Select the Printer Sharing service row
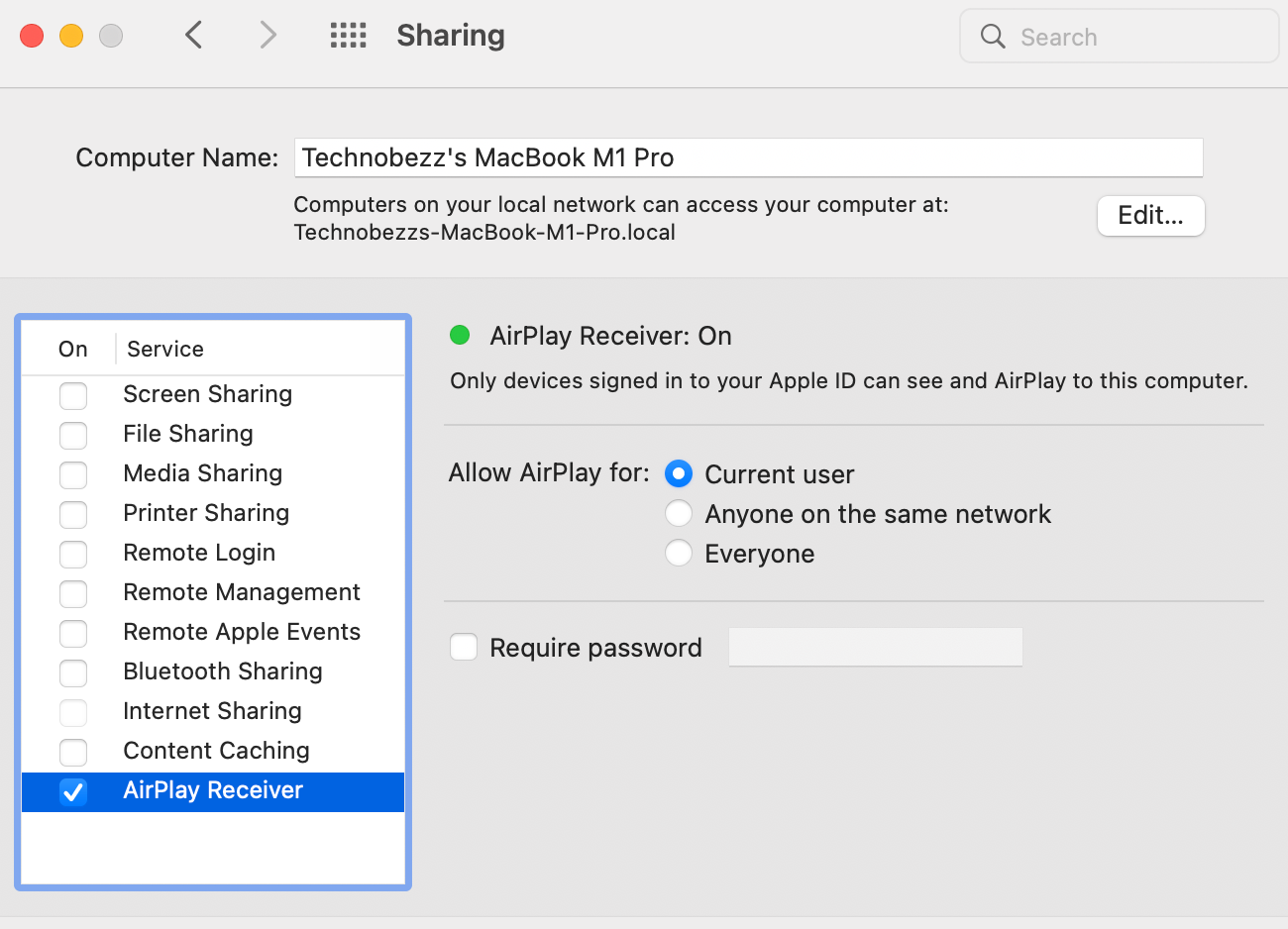The height and width of the screenshot is (929, 1288). pyautogui.click(x=213, y=514)
